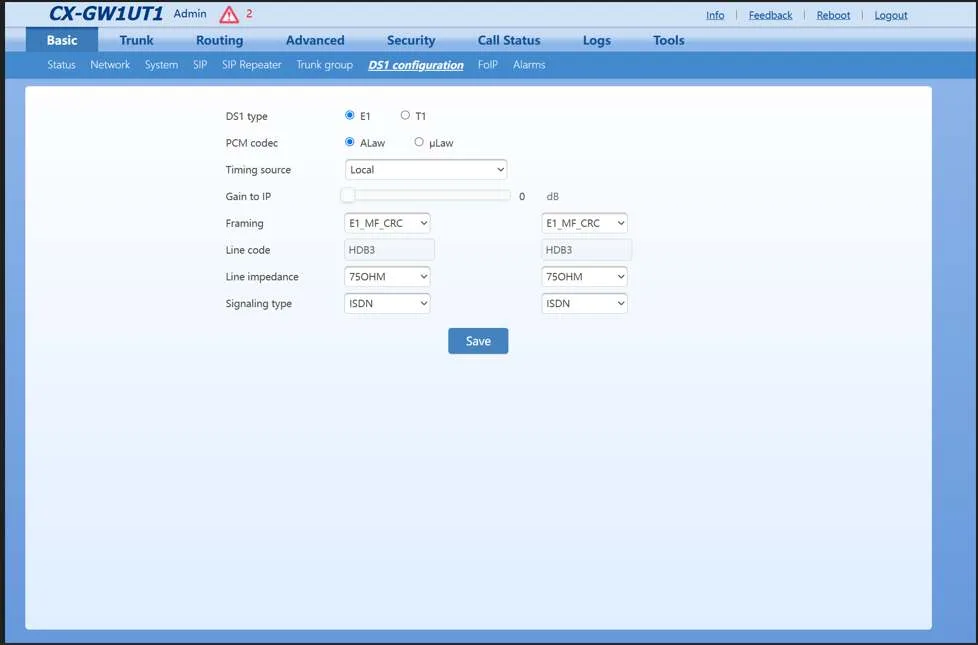978x645 pixels.
Task: Open the Network submenu page
Action: [x=110, y=65]
